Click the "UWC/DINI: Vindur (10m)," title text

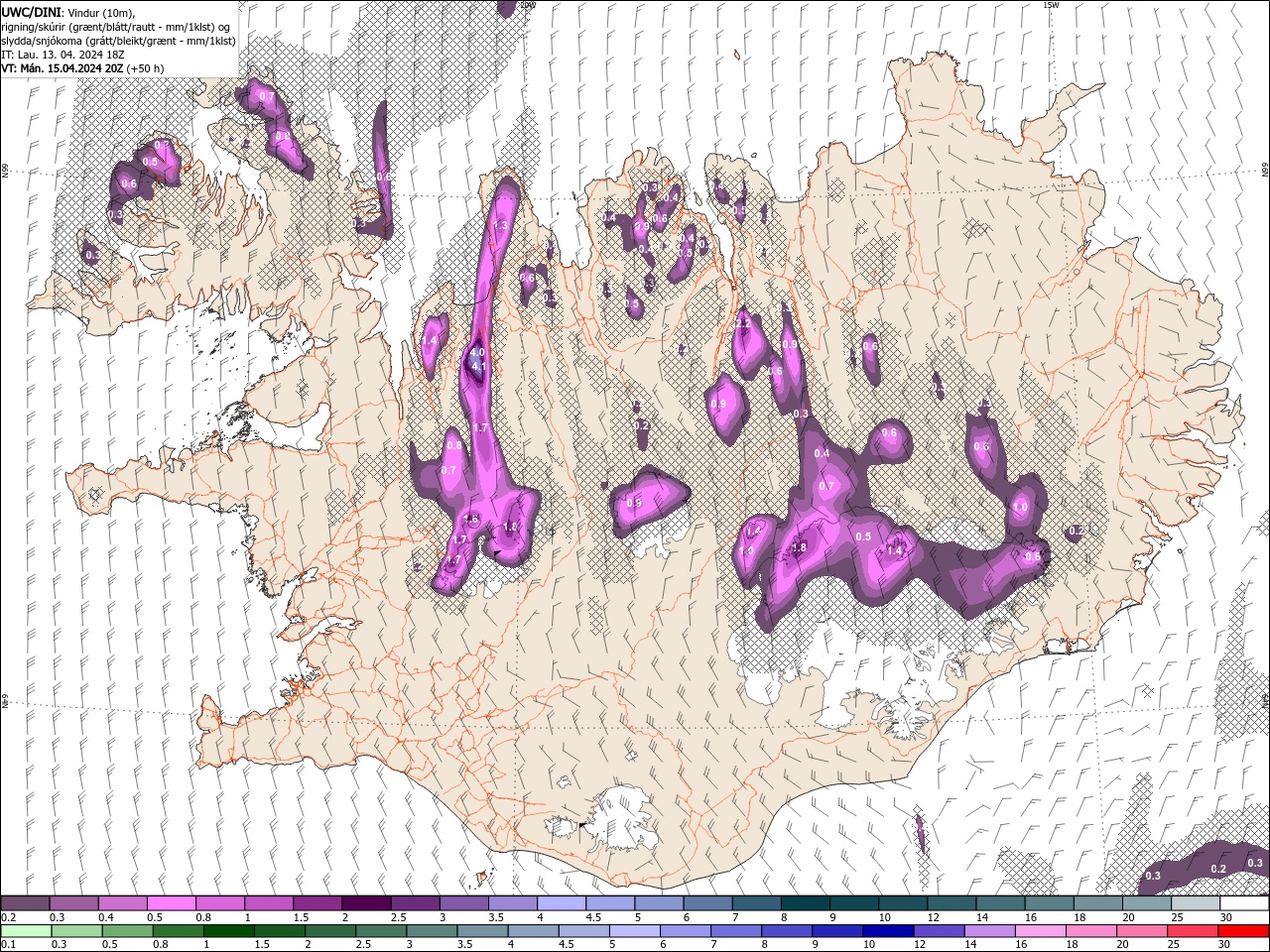point(68,12)
